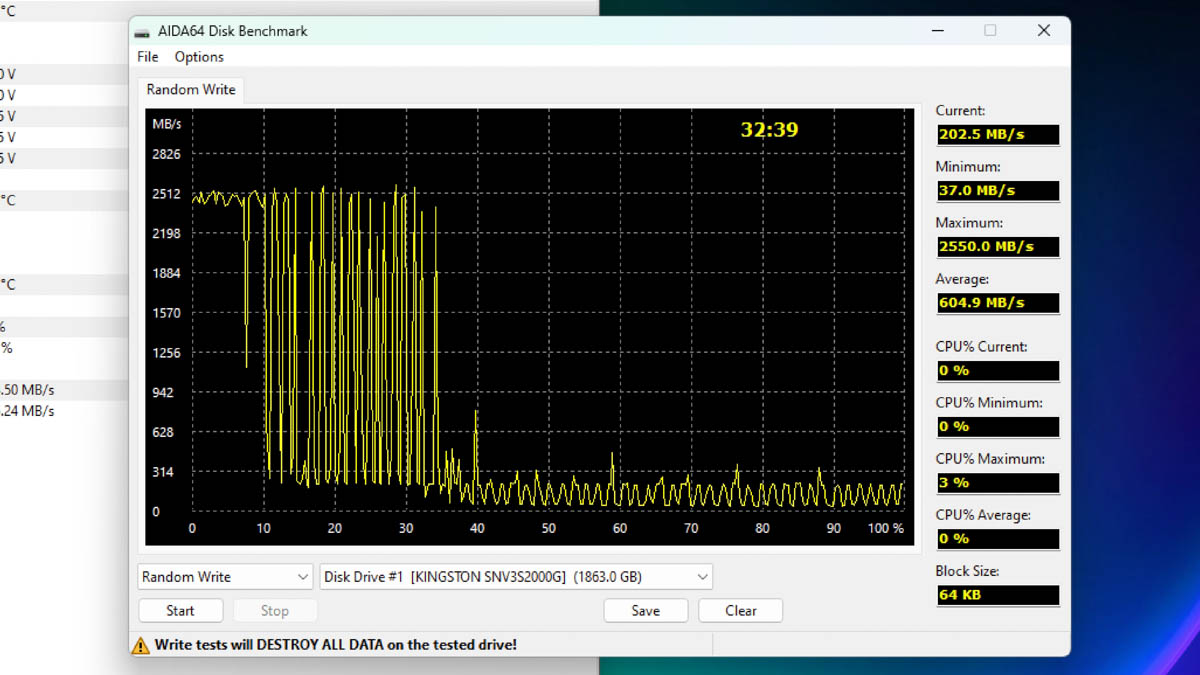Click the 2826 y-axis label
1200x675 pixels.
(x=166, y=154)
